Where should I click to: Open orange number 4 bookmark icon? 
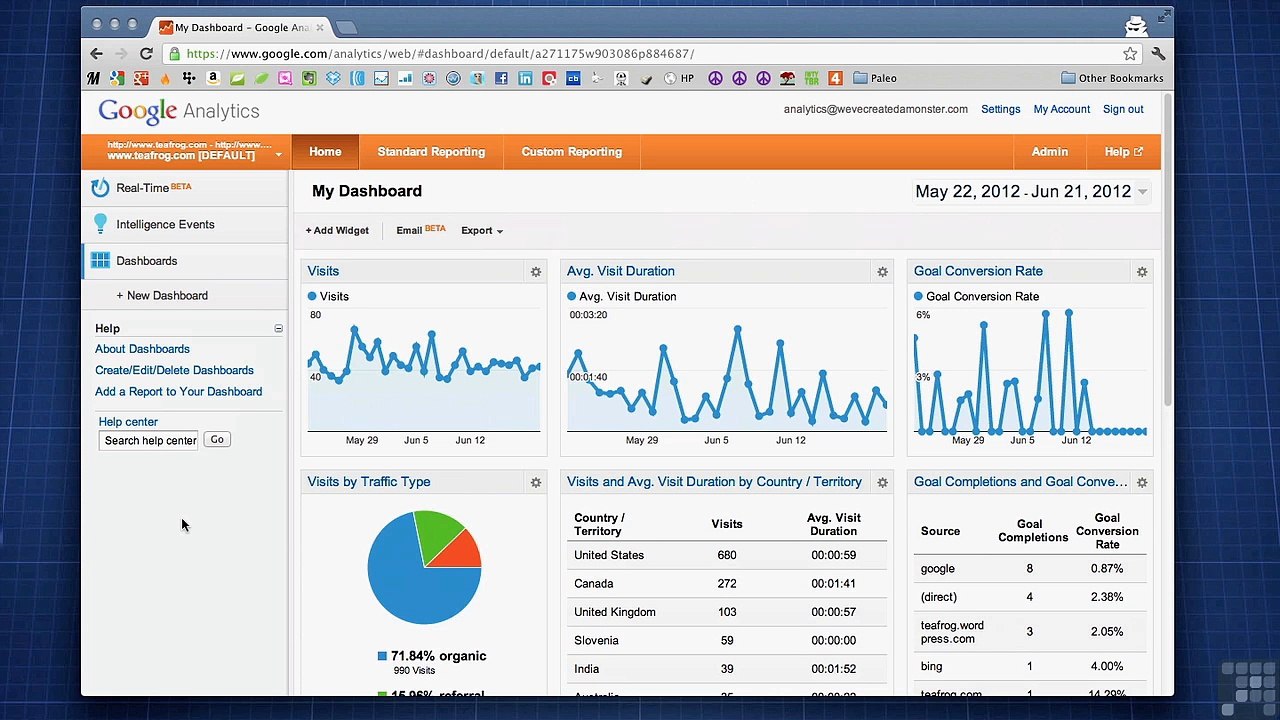[835, 78]
